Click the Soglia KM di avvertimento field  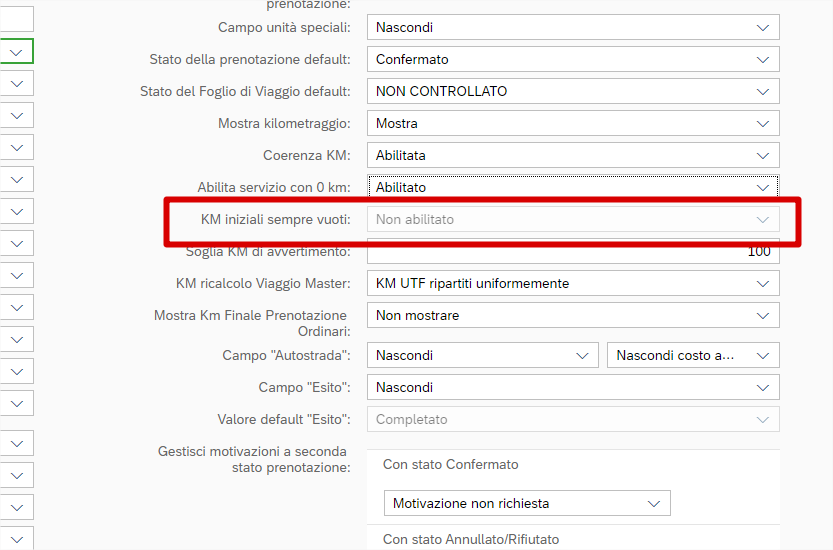pyautogui.click(x=572, y=251)
